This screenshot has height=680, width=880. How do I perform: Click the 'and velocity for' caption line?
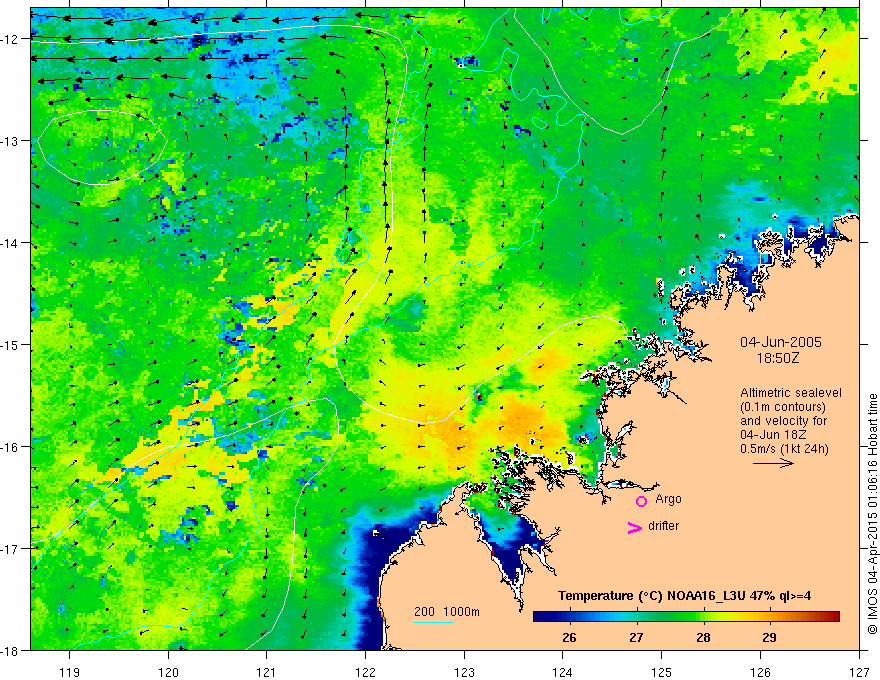pos(783,421)
